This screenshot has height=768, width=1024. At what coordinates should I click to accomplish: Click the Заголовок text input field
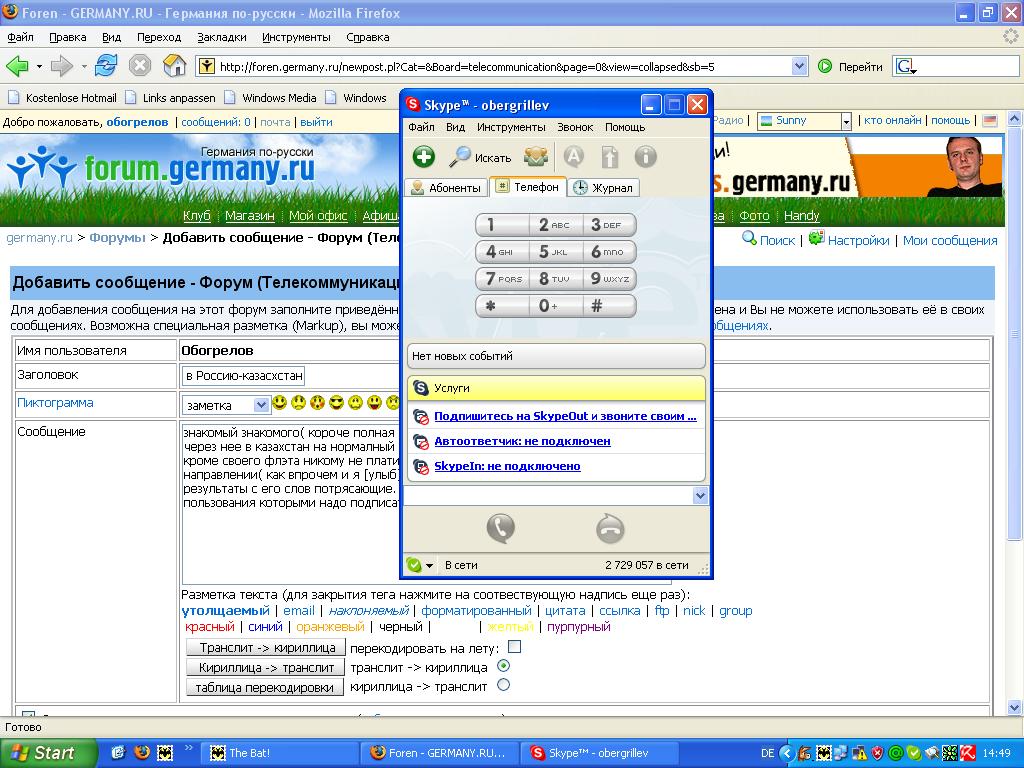(243, 376)
